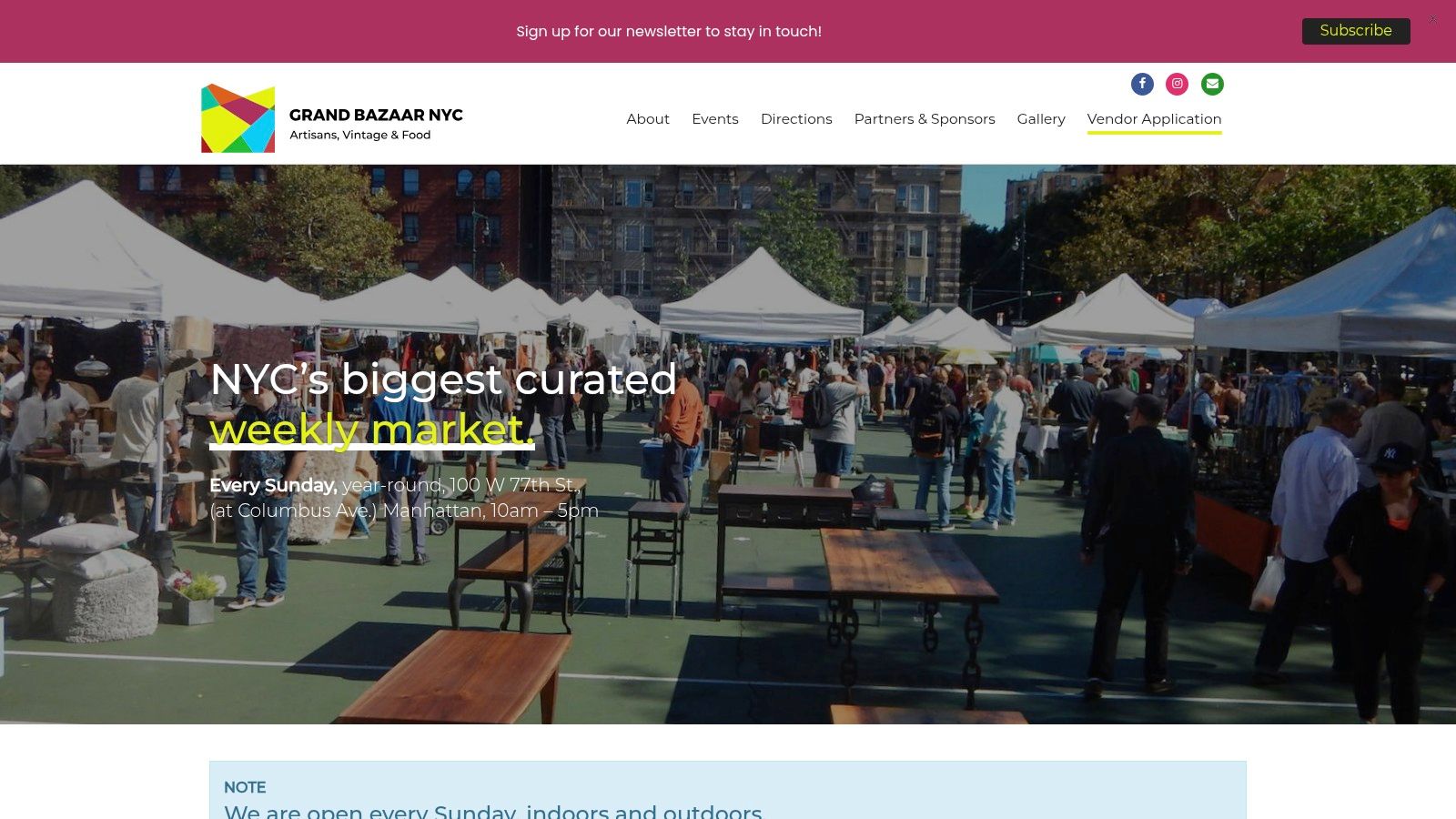Select the Vendor Application link

(x=1154, y=119)
